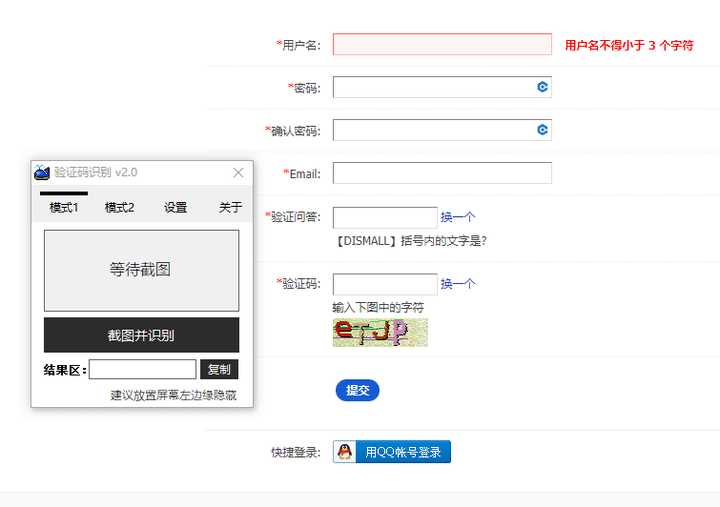Click the 输入下图中的字符 hint text
Viewport: 720px width, 507px height.
pos(378,307)
